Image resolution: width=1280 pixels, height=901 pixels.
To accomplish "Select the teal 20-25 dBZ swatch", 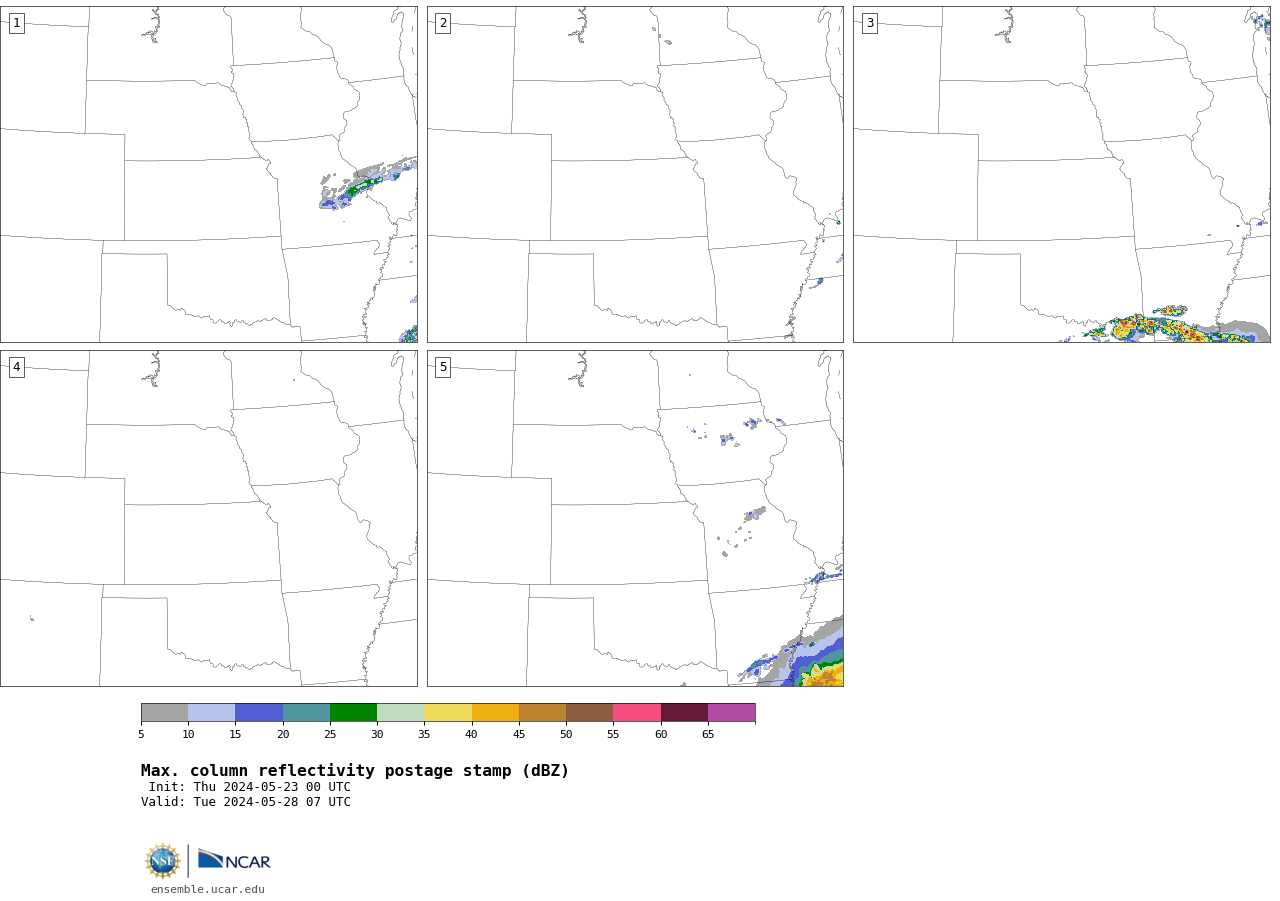I will click(306, 713).
